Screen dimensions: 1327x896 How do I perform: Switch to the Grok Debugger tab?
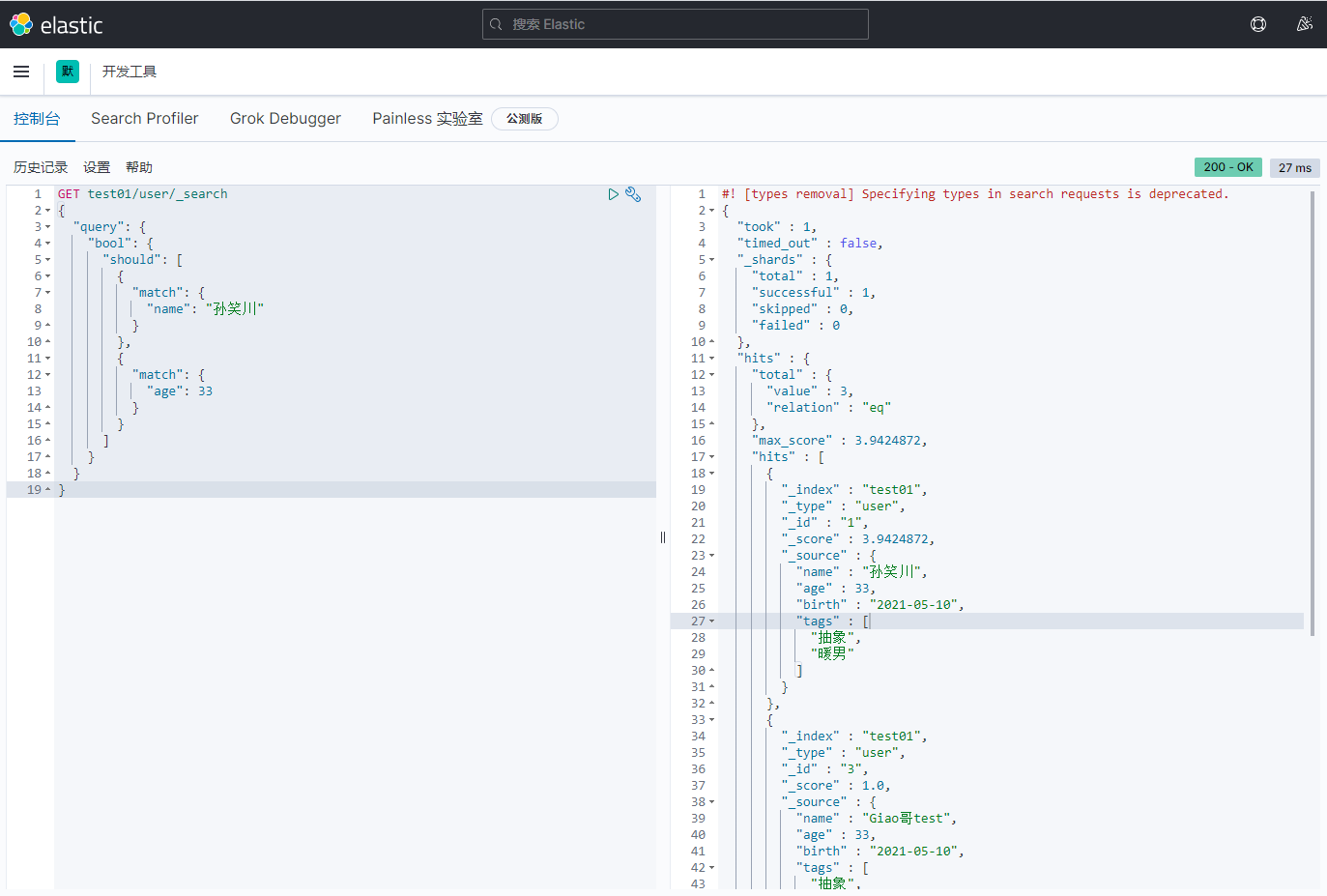pos(285,118)
